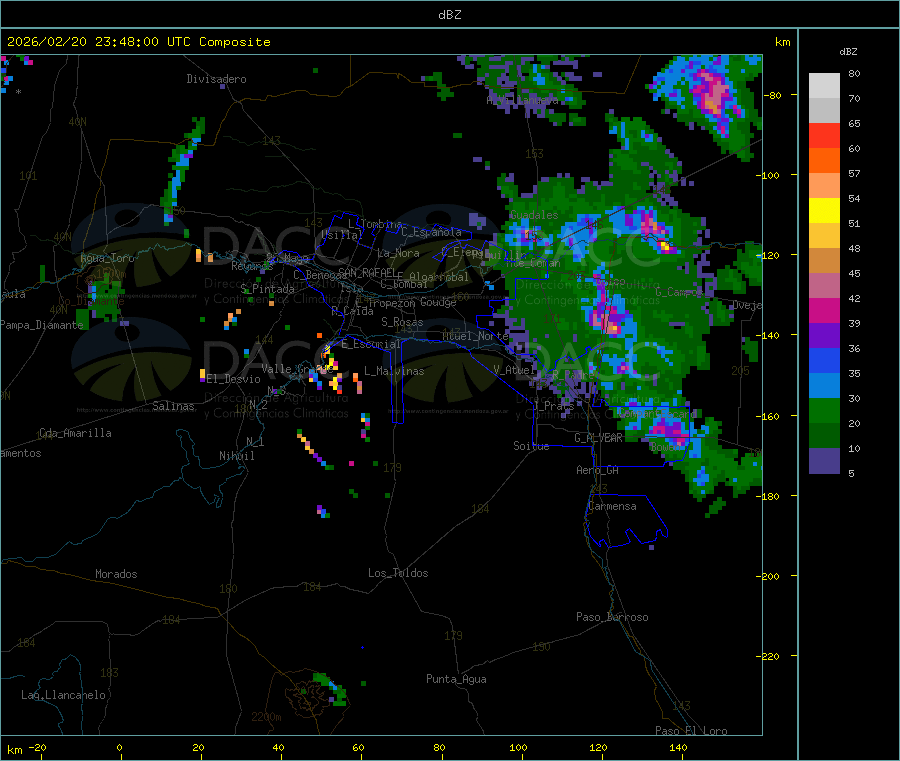Click the white 80 dBZ legend swatch
This screenshot has width=900, height=761.
824,86
